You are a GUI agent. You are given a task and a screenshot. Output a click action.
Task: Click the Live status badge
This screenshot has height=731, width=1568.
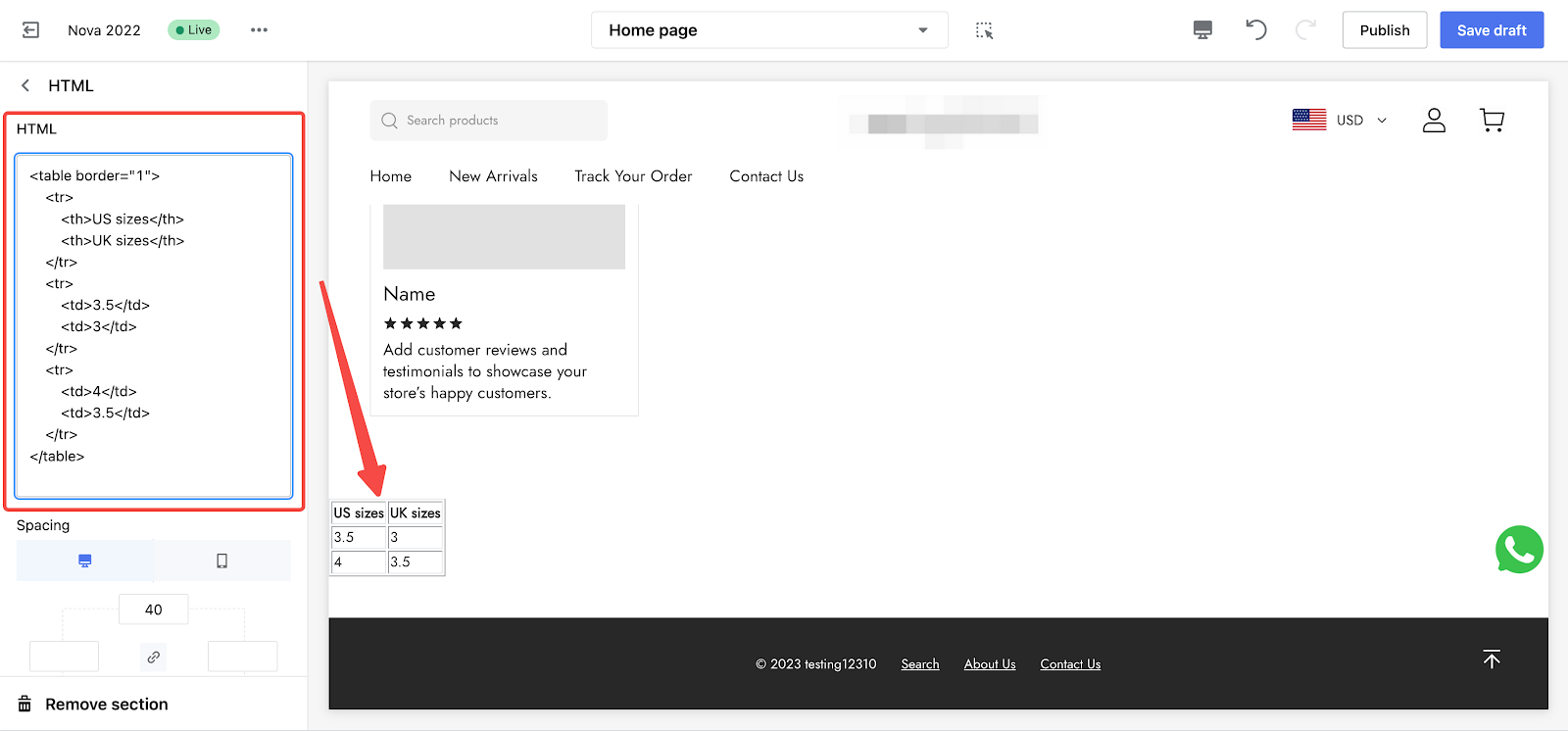tap(194, 30)
